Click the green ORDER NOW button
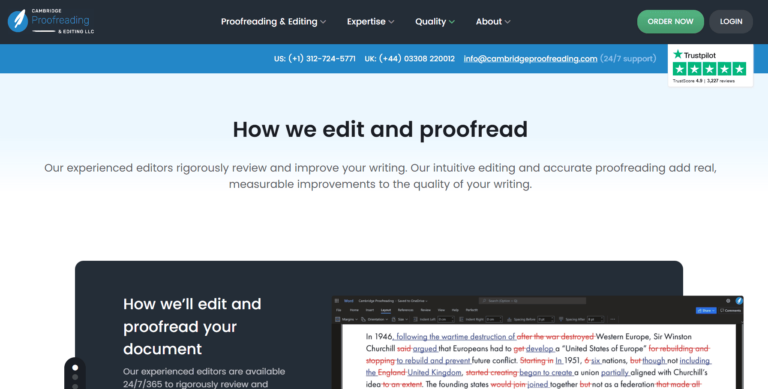This screenshot has width=768, height=389. pyautogui.click(x=670, y=22)
